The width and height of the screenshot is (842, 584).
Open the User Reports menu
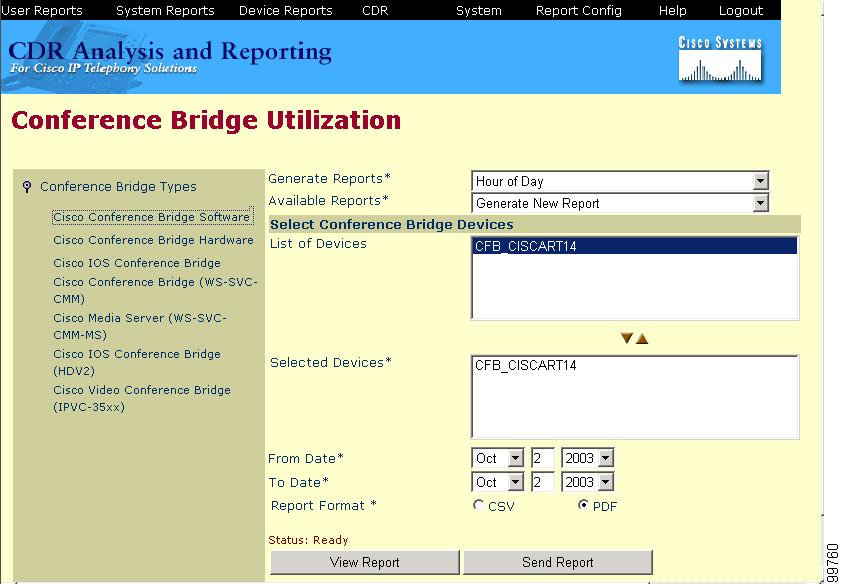(x=42, y=11)
